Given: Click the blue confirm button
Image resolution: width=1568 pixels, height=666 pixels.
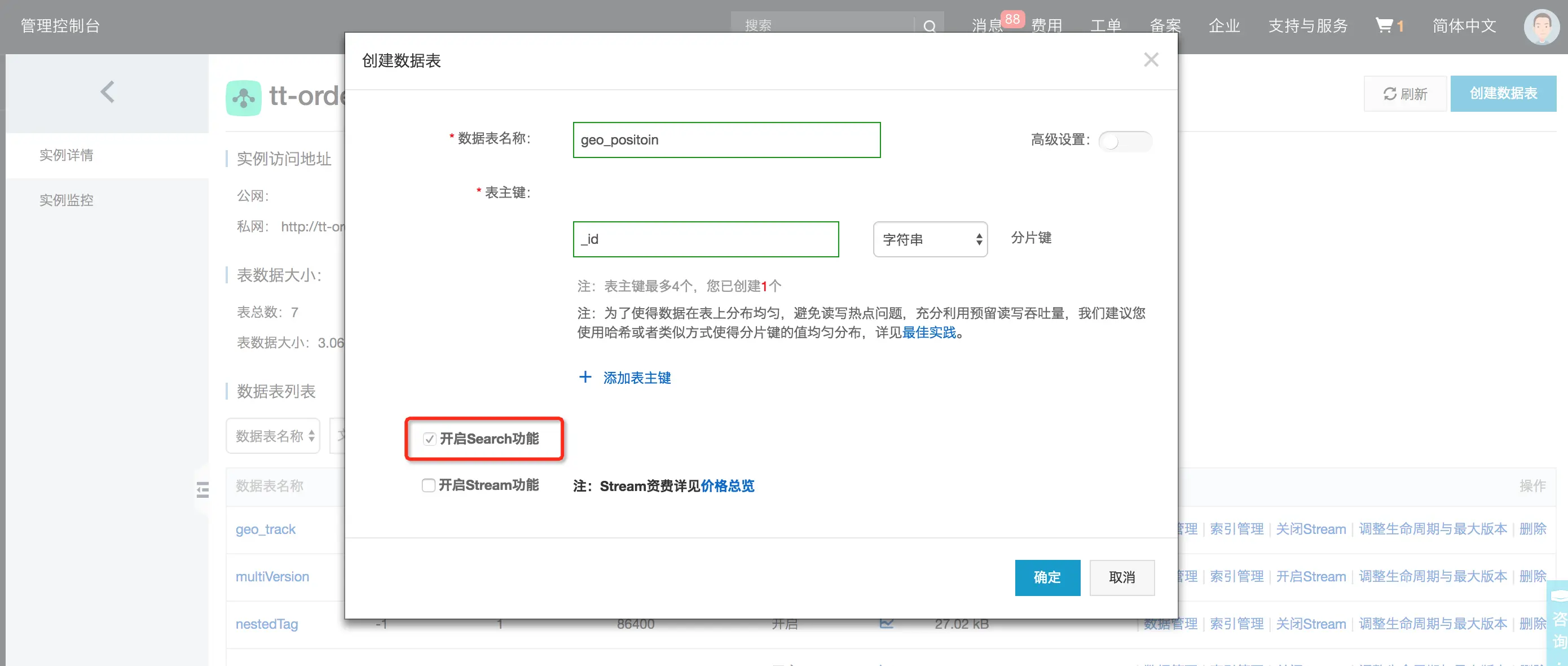Looking at the screenshot, I should 1047,577.
